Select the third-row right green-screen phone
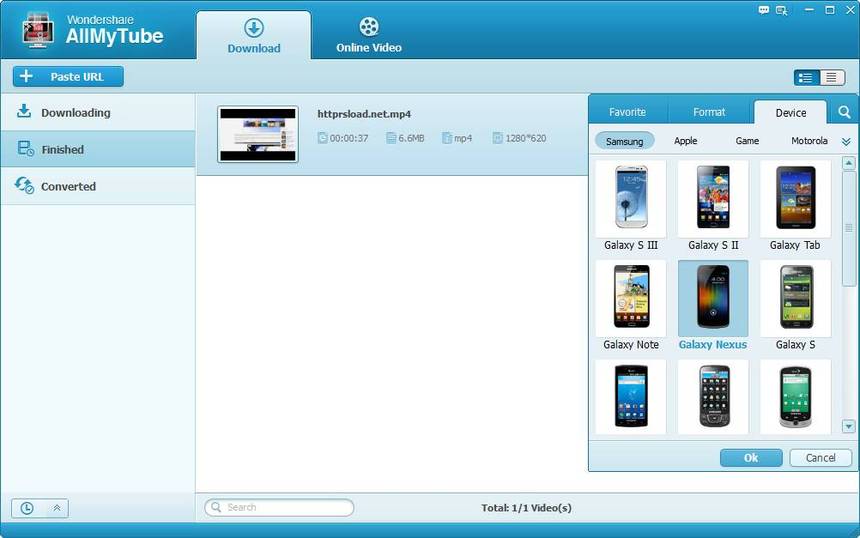860x538 pixels. [x=795, y=397]
